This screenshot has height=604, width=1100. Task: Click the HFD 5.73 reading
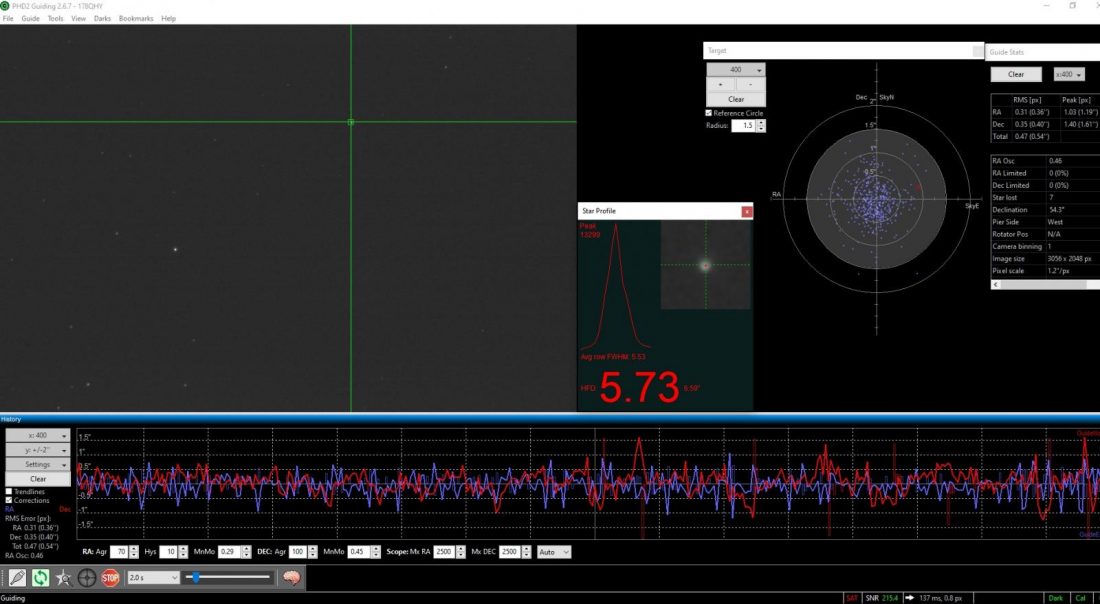tap(639, 388)
